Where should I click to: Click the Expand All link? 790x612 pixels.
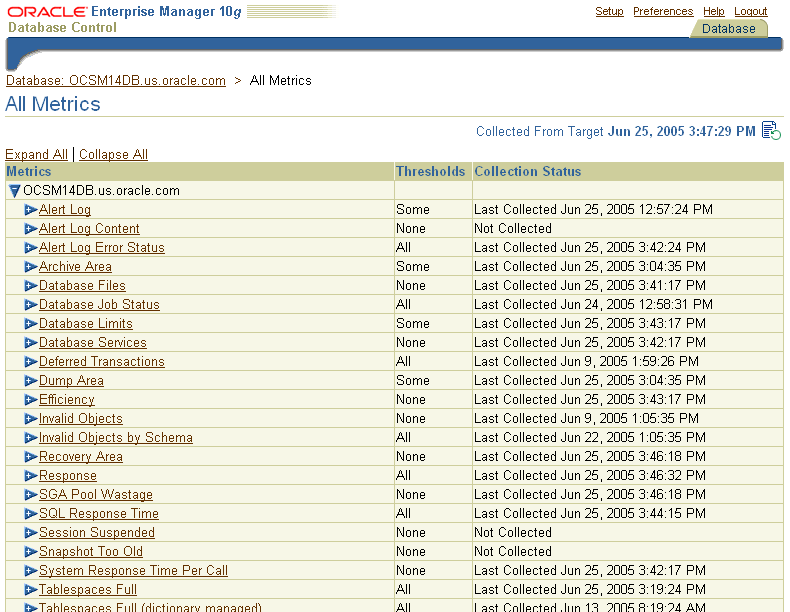(x=36, y=154)
